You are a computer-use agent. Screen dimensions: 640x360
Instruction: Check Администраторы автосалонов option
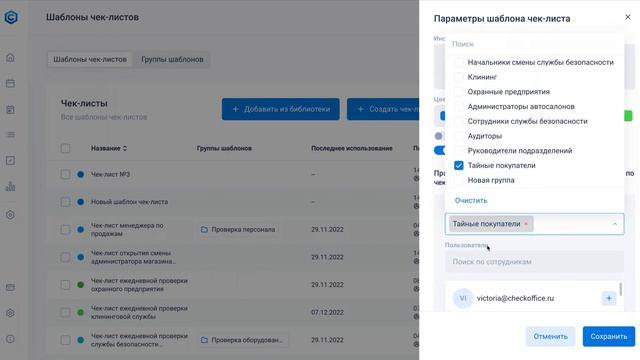coord(459,107)
